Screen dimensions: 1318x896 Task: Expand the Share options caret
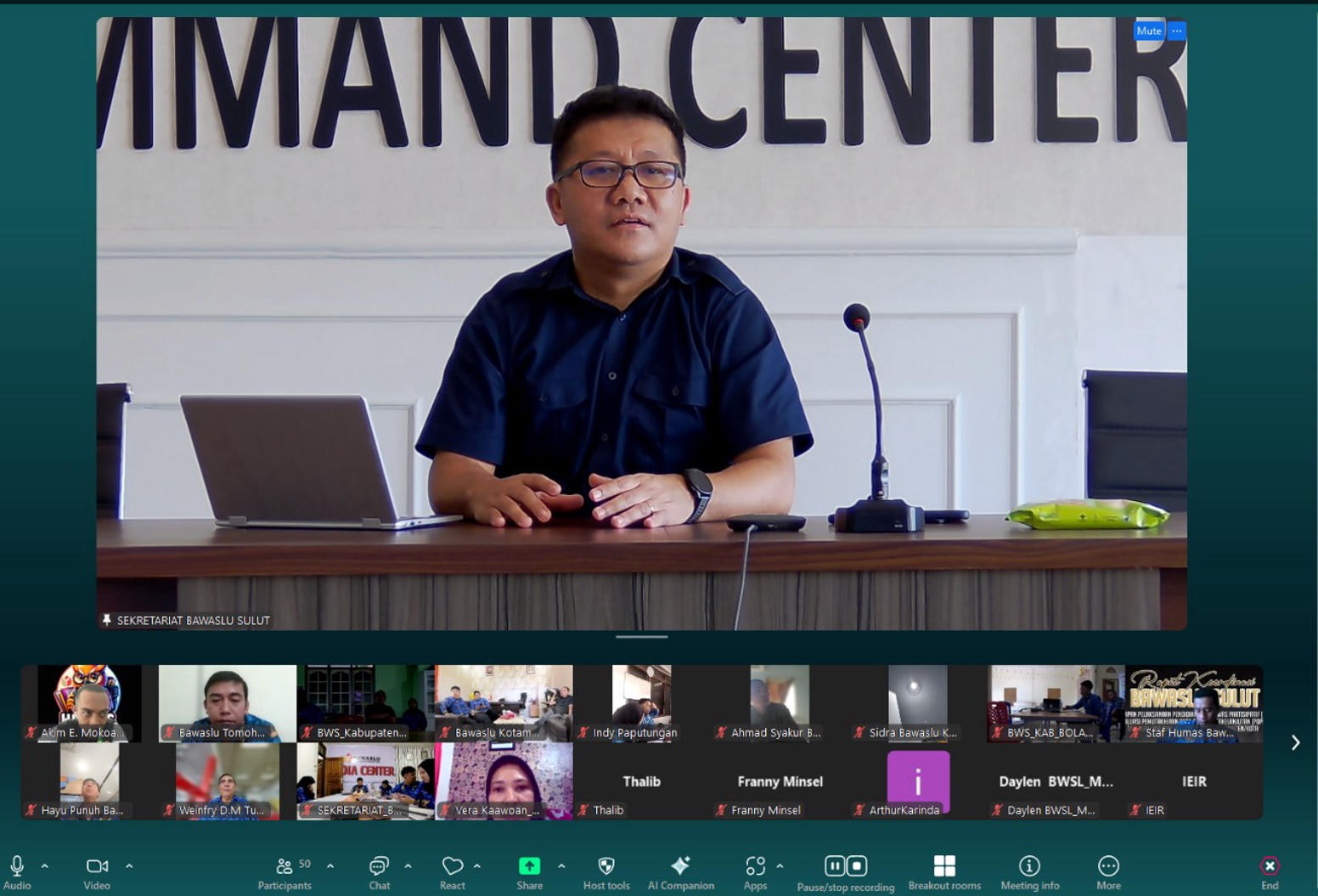[561, 866]
